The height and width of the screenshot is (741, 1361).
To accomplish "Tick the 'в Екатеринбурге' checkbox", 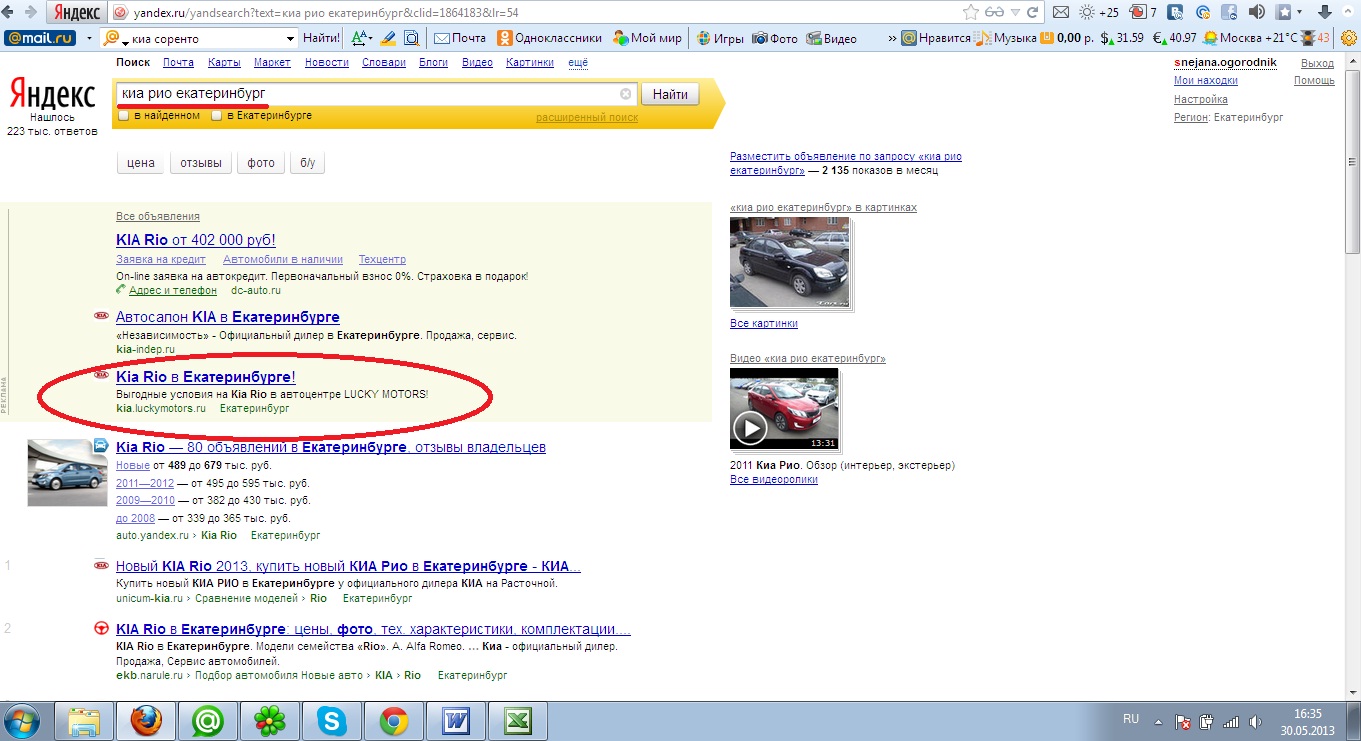I will tap(216, 116).
